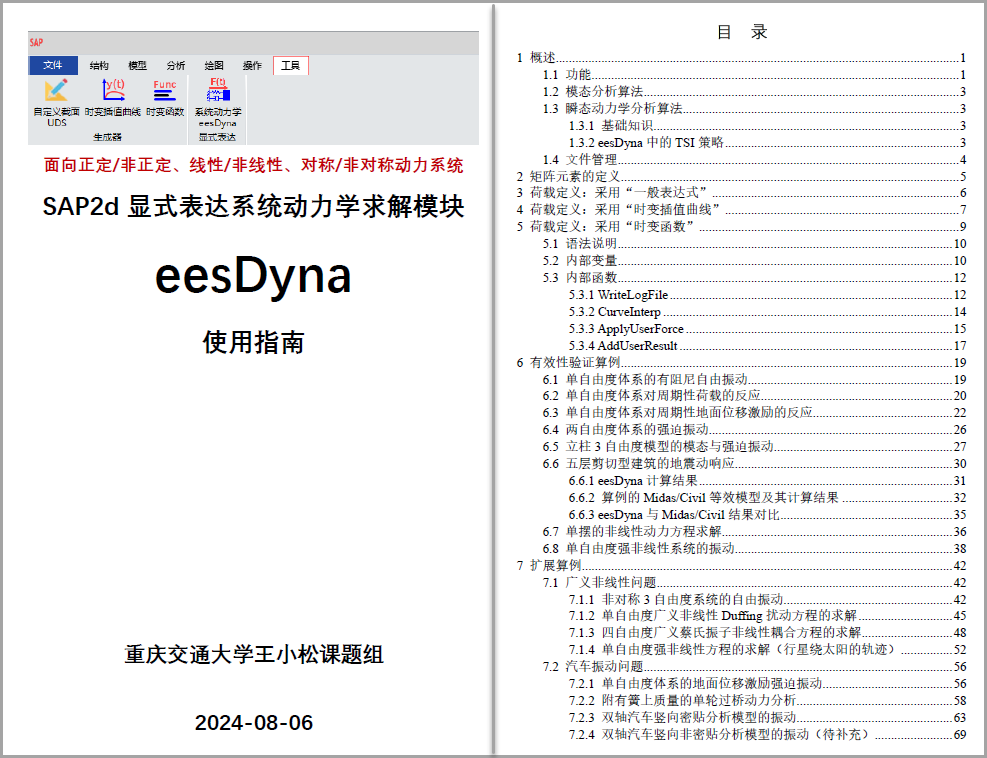The height and width of the screenshot is (758, 987).
Task: Click line "7.2.4 双轴汽车竖向非密贴分析模型的振动(待补充)"
Action: point(768,734)
